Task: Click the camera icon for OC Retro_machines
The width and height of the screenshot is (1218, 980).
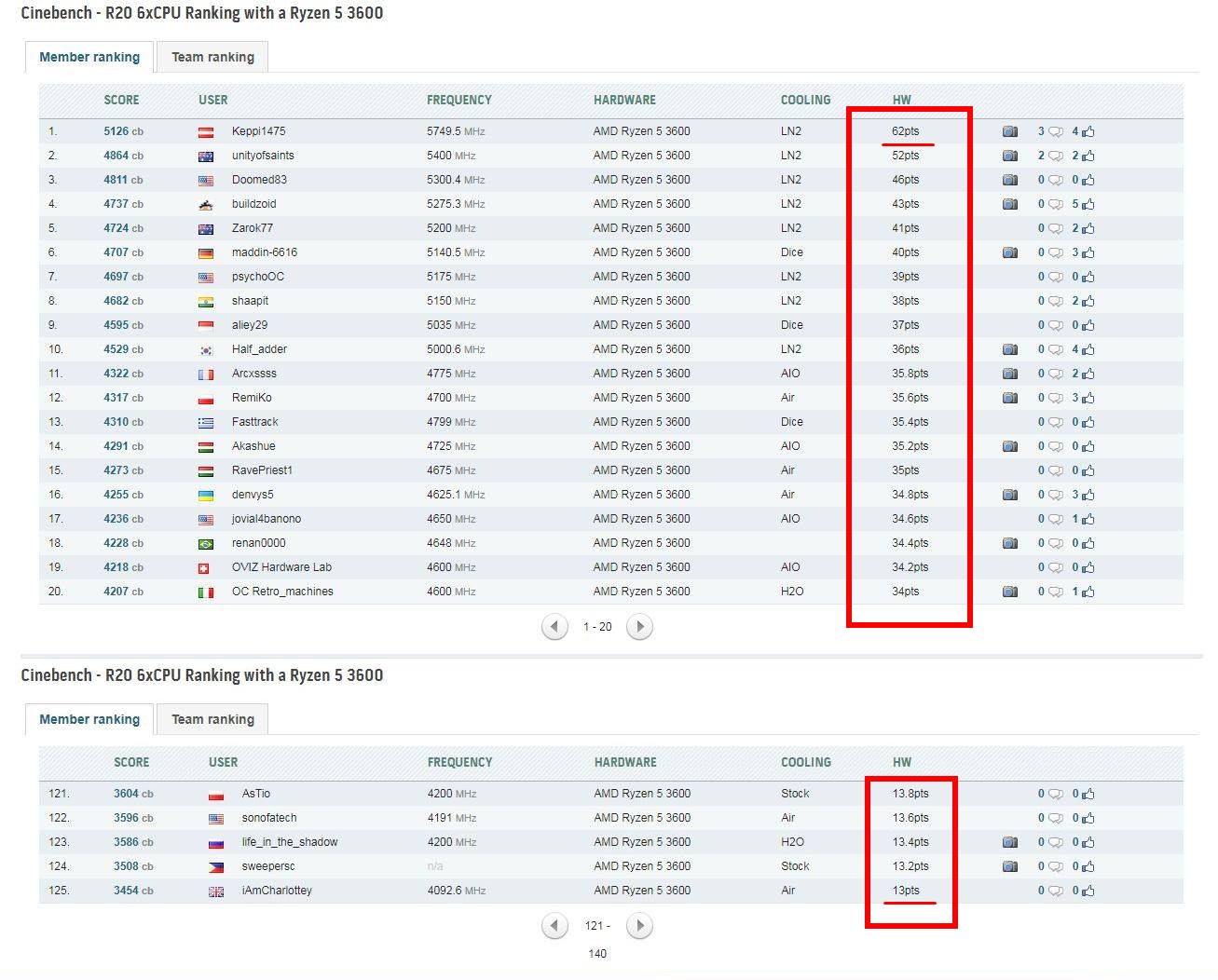Action: click(x=1009, y=592)
